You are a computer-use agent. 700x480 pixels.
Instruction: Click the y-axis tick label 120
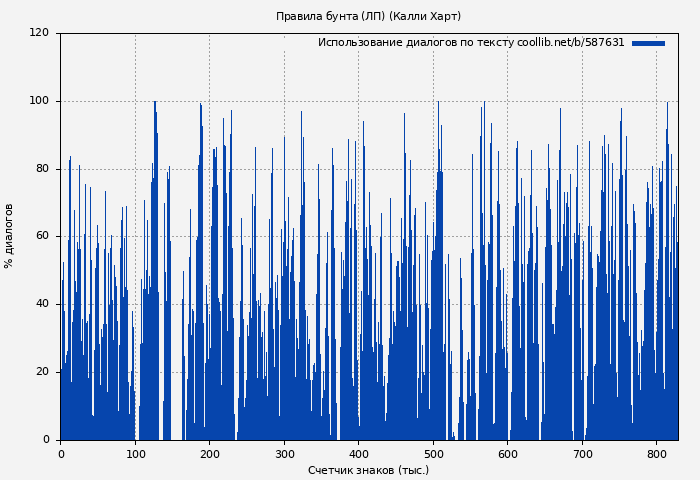39,33
